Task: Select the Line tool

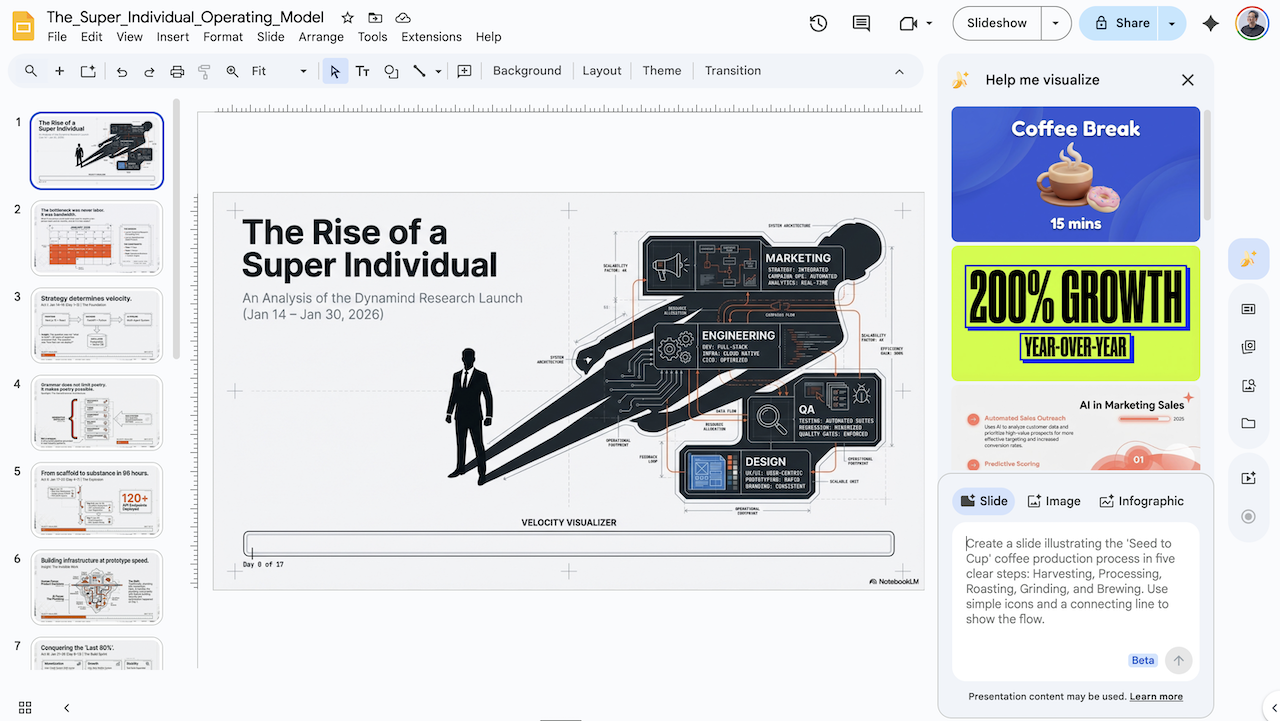Action: pos(420,71)
